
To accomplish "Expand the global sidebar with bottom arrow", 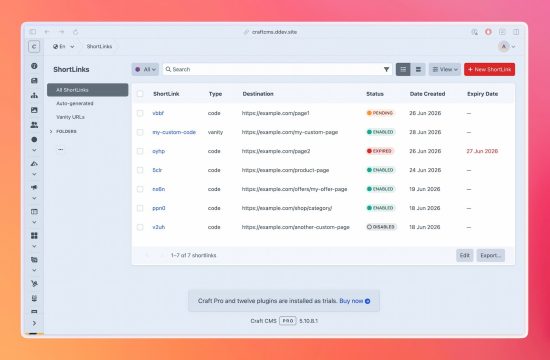I will tap(34, 323).
